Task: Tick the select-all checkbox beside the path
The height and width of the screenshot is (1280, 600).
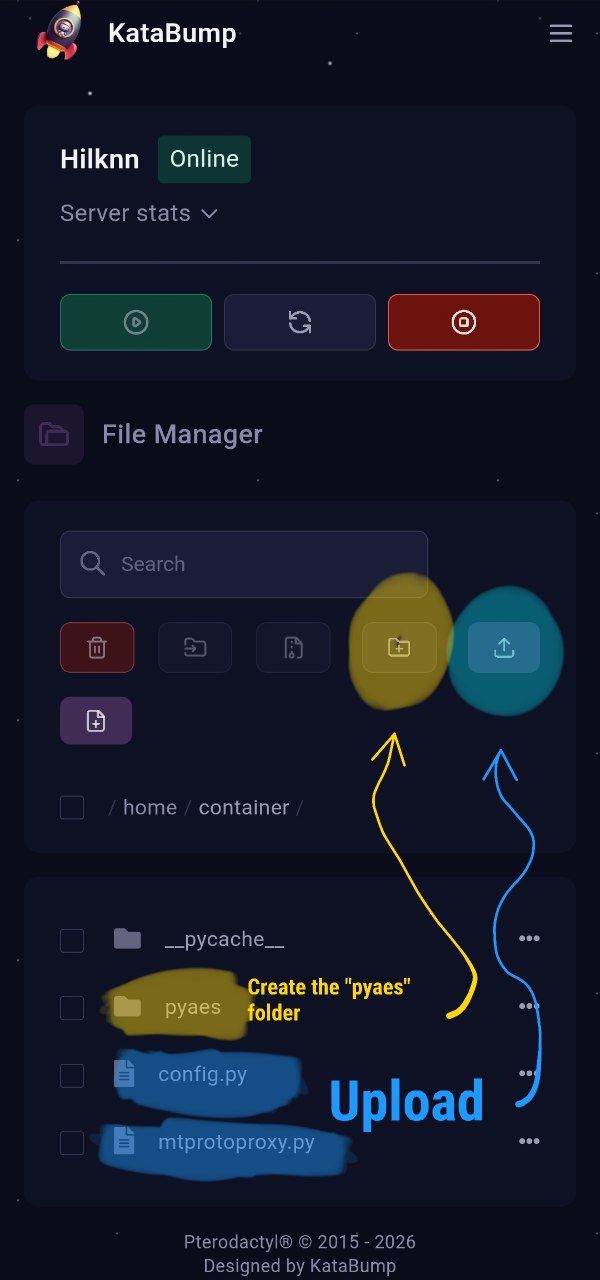Action: (x=72, y=807)
